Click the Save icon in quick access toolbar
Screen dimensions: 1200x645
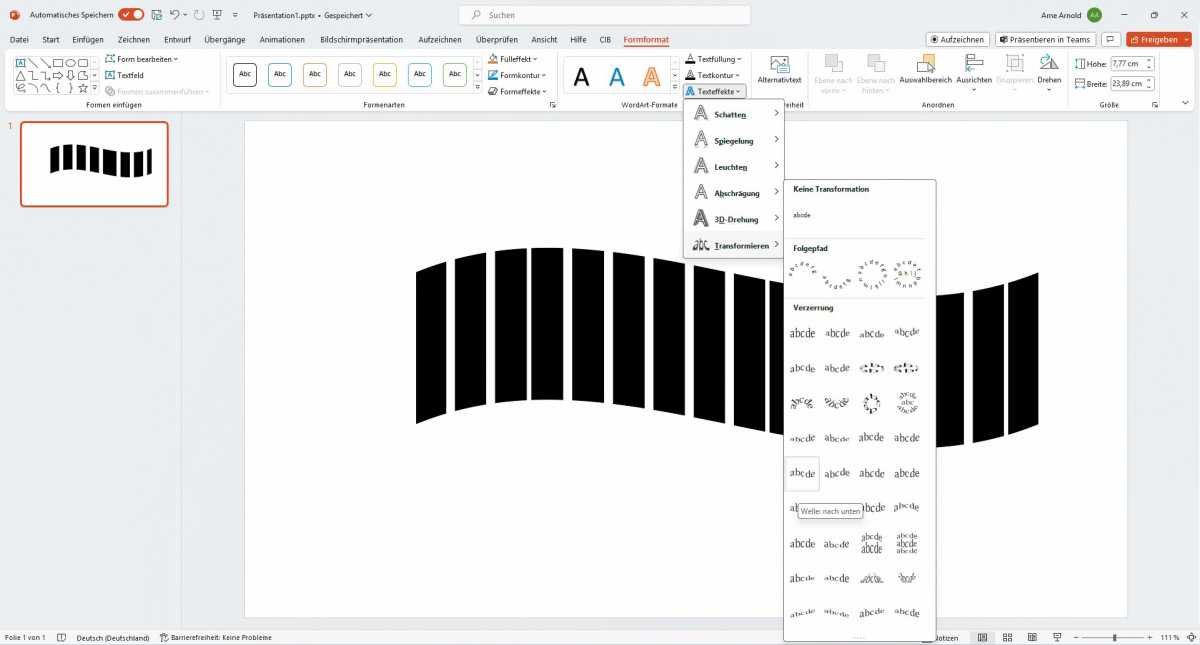[155, 15]
